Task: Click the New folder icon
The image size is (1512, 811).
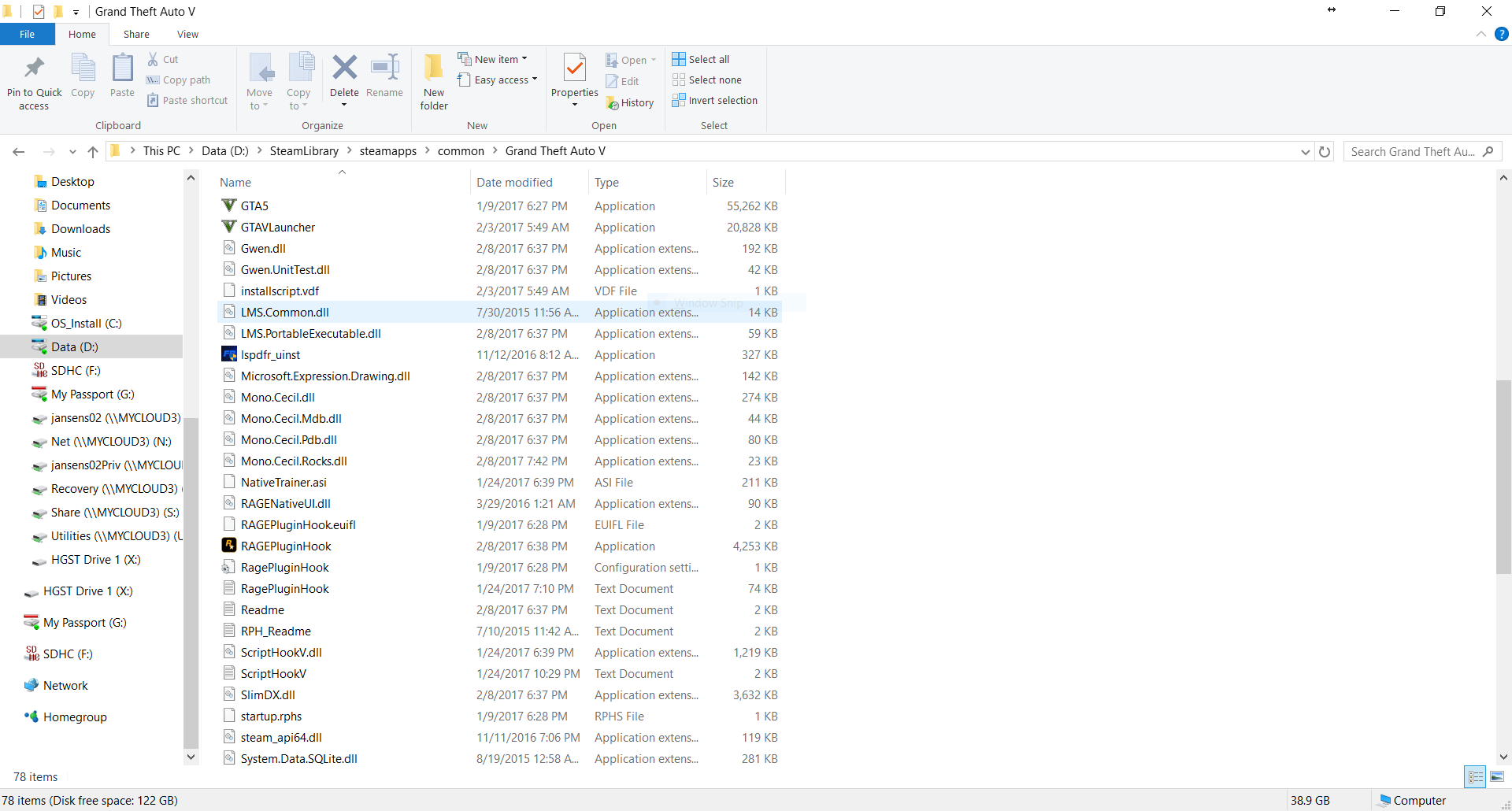Action: pyautogui.click(x=434, y=69)
